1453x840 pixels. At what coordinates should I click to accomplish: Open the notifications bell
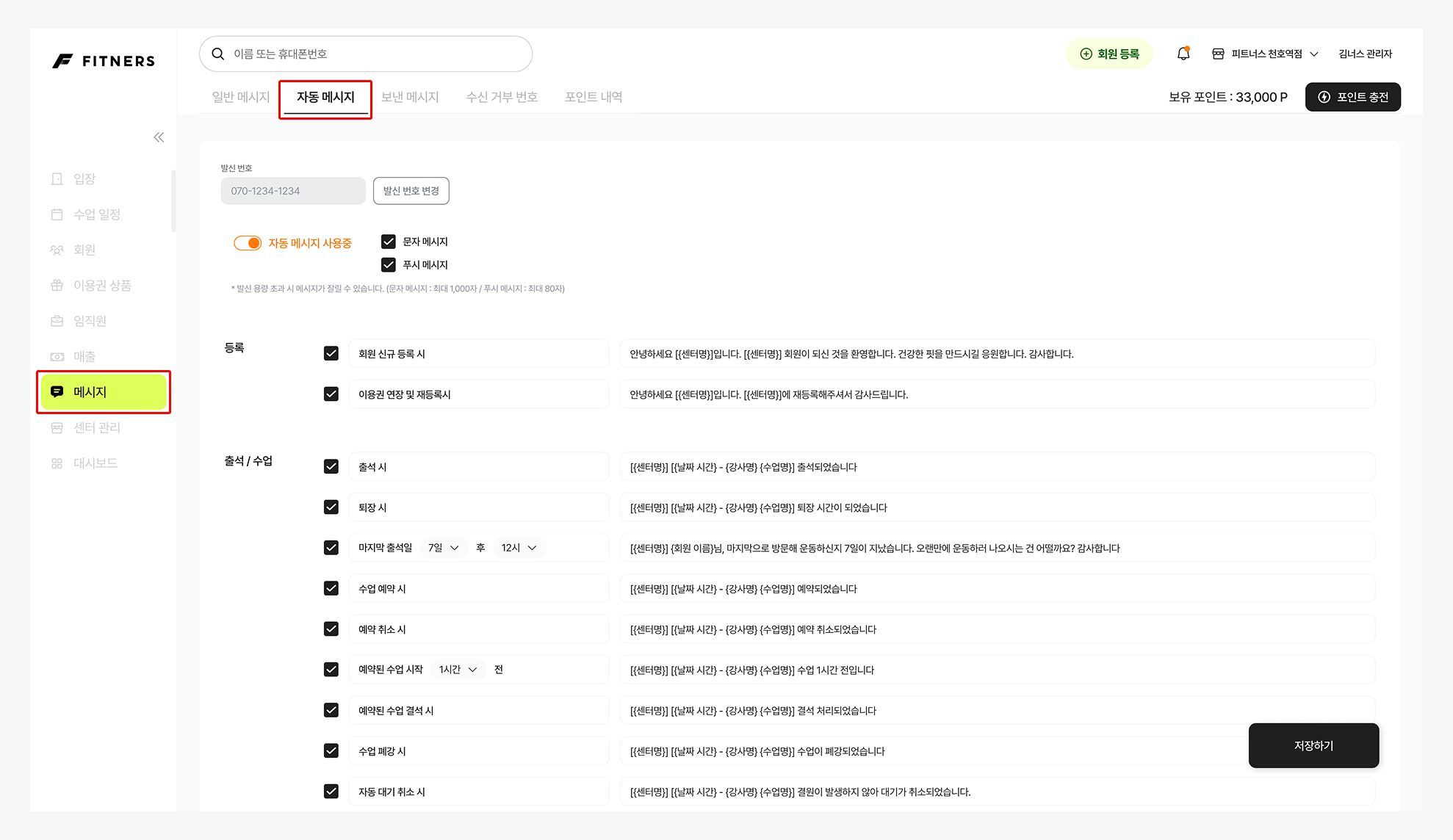(x=1183, y=54)
